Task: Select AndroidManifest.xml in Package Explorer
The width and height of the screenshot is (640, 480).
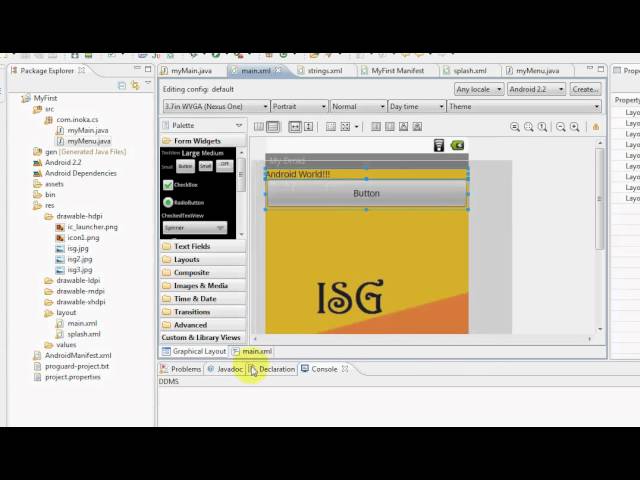Action: pos(78,356)
